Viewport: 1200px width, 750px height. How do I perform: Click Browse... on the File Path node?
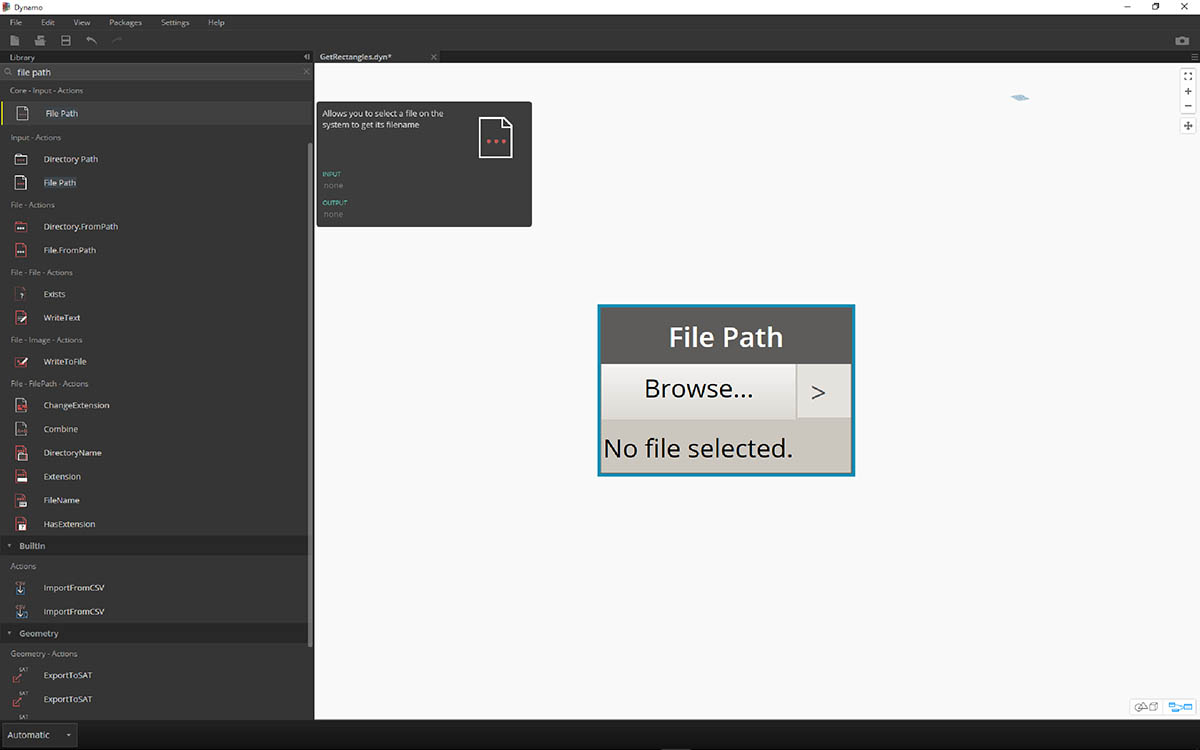point(698,390)
